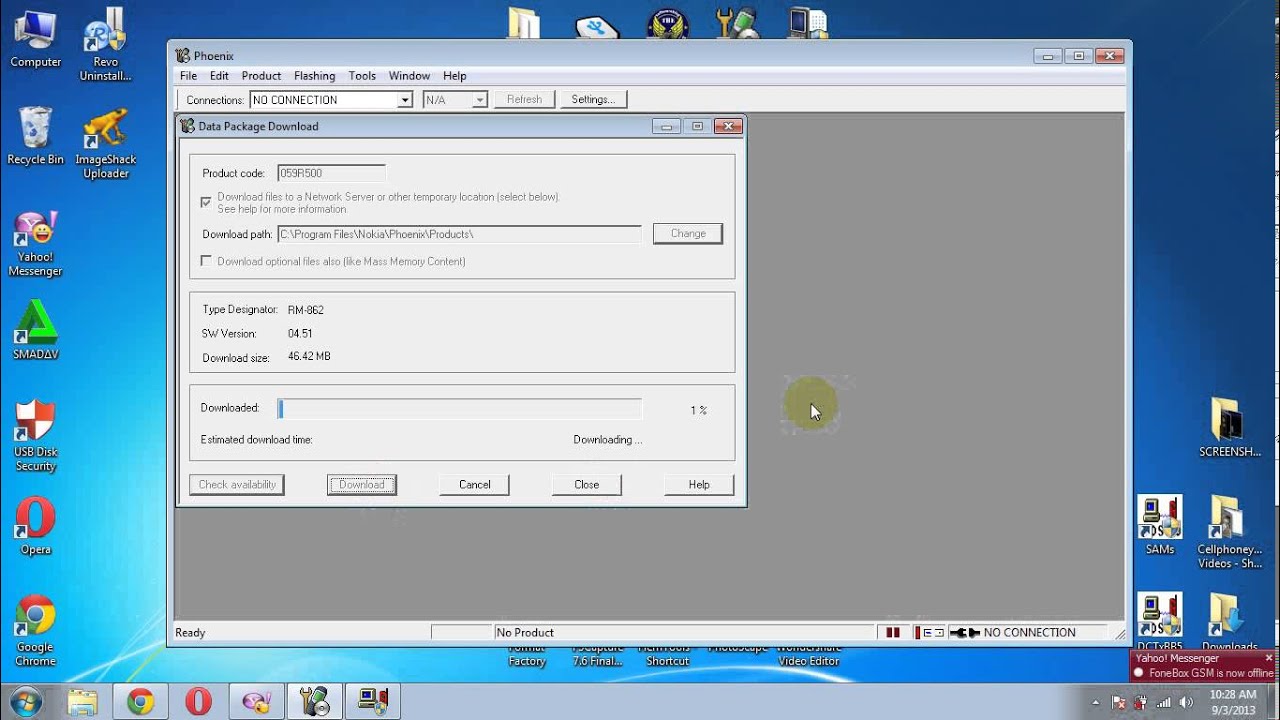Viewport: 1280px width, 720px height.
Task: Click Check availability button
Action: pyautogui.click(x=237, y=484)
